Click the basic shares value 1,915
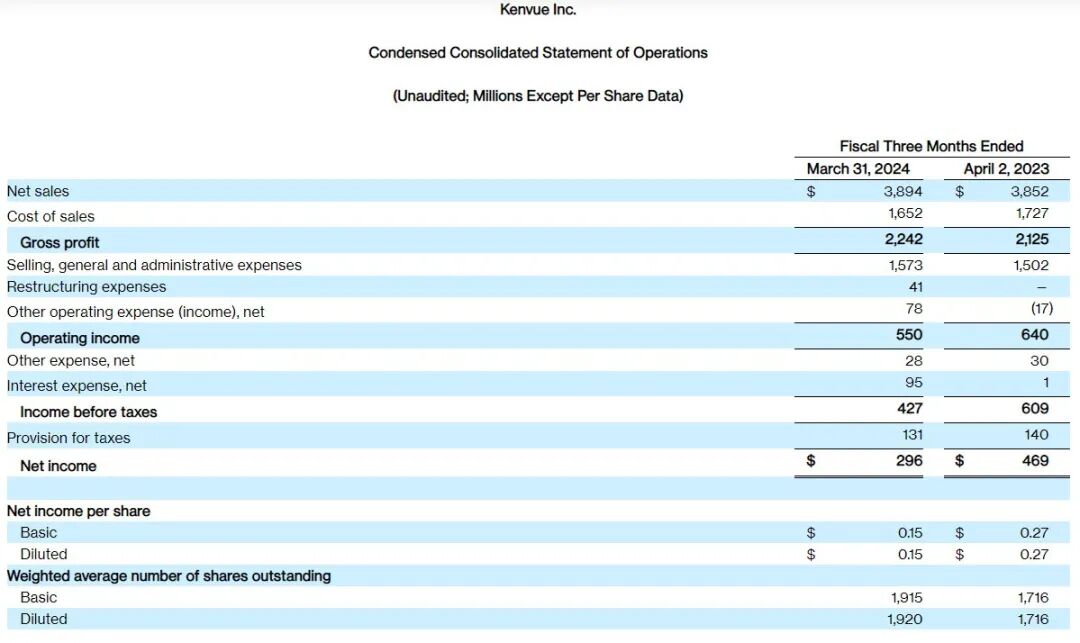The width and height of the screenshot is (1080, 643). click(907, 598)
